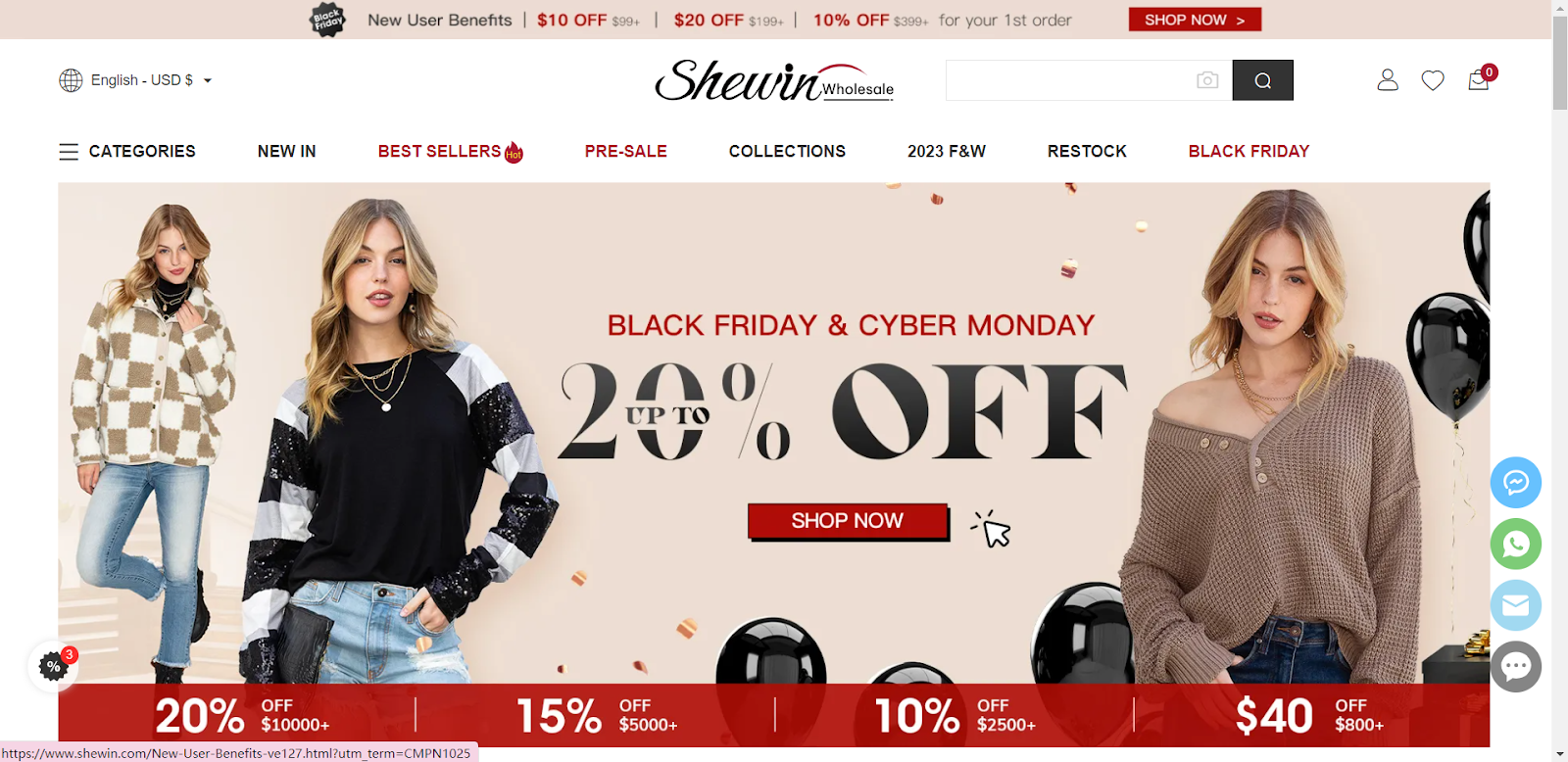Go to the BLACK FRIDAY menu item

point(1249,151)
